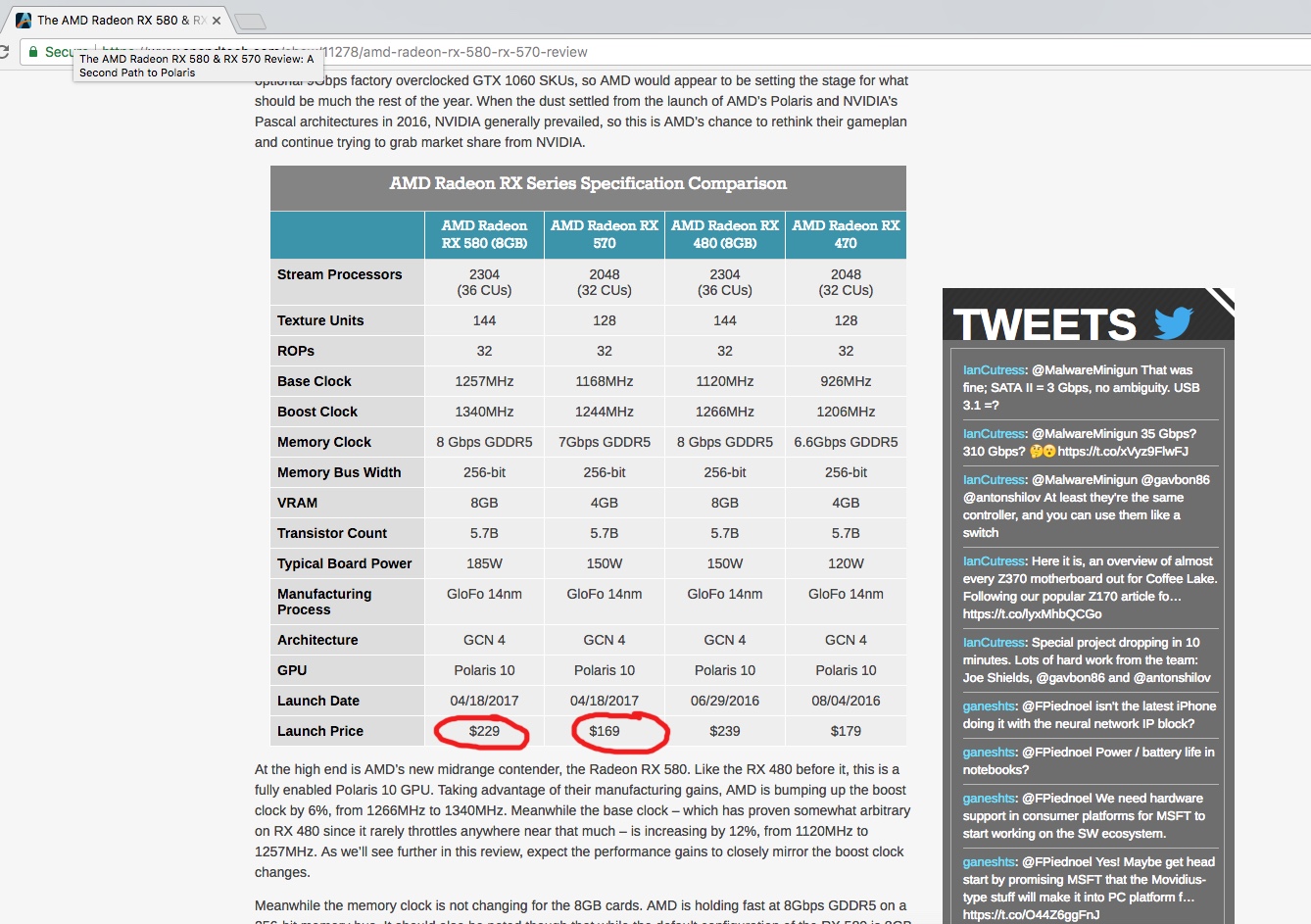Image resolution: width=1311 pixels, height=924 pixels.
Task: Select the AMD Radeon RX 580 review tab
Action: pyautogui.click(x=120, y=20)
